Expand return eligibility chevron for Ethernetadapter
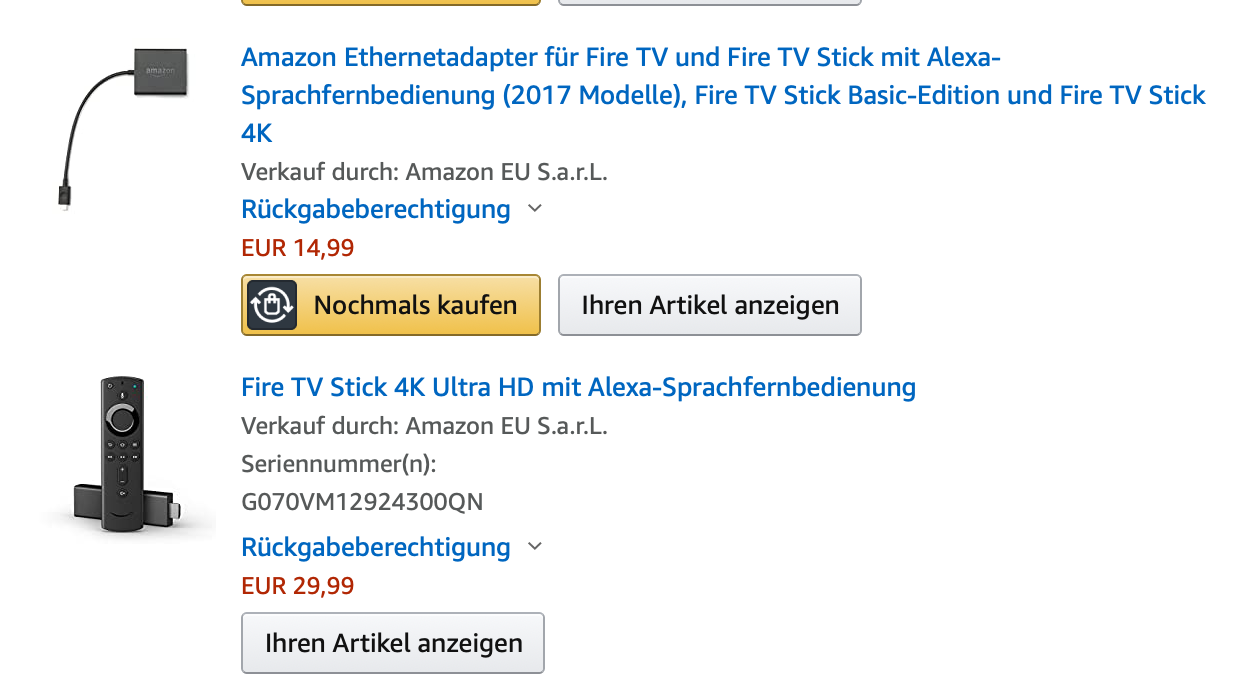This screenshot has height=688, width=1234. point(535,209)
